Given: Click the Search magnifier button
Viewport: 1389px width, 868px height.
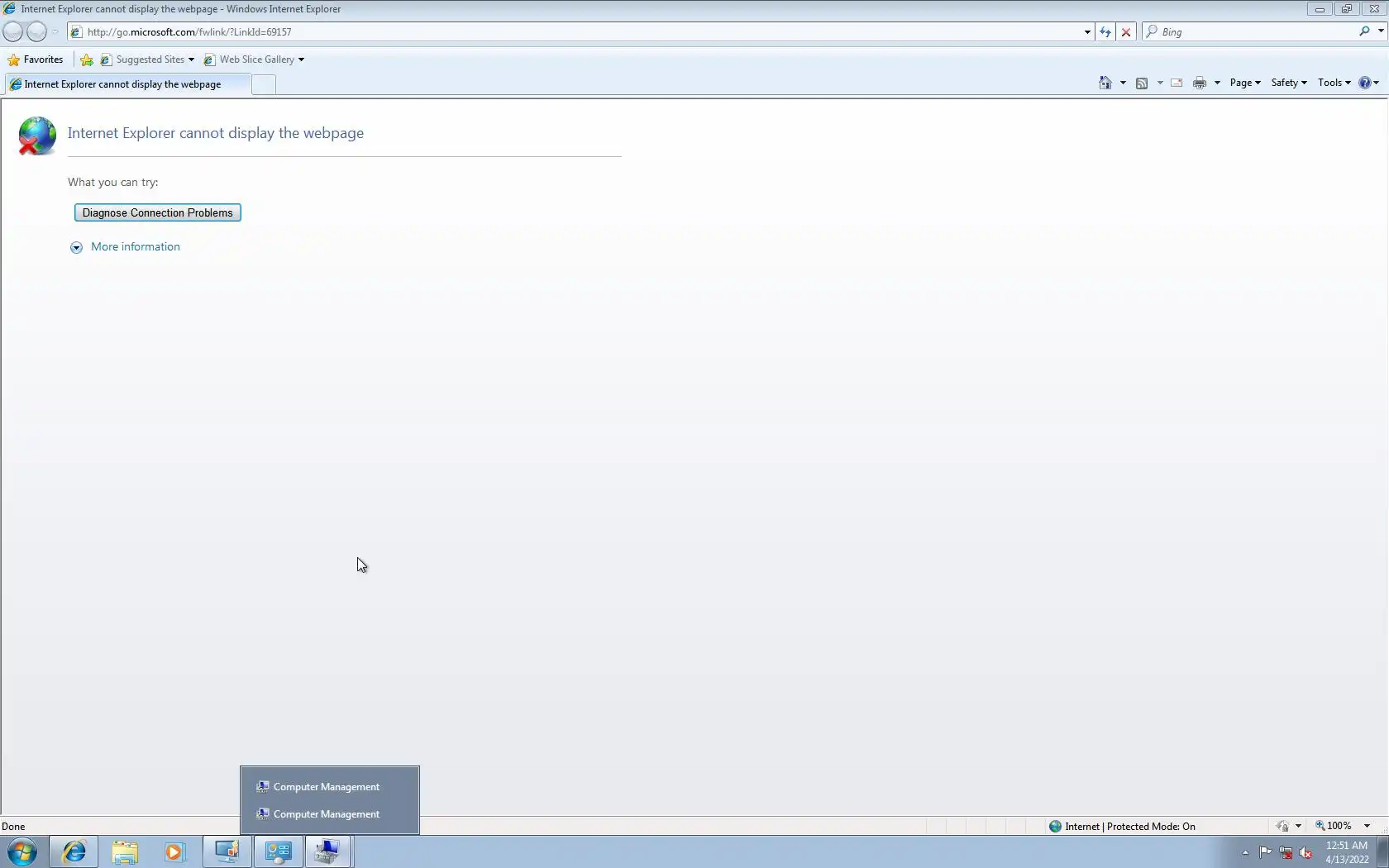Looking at the screenshot, I should 1364,31.
